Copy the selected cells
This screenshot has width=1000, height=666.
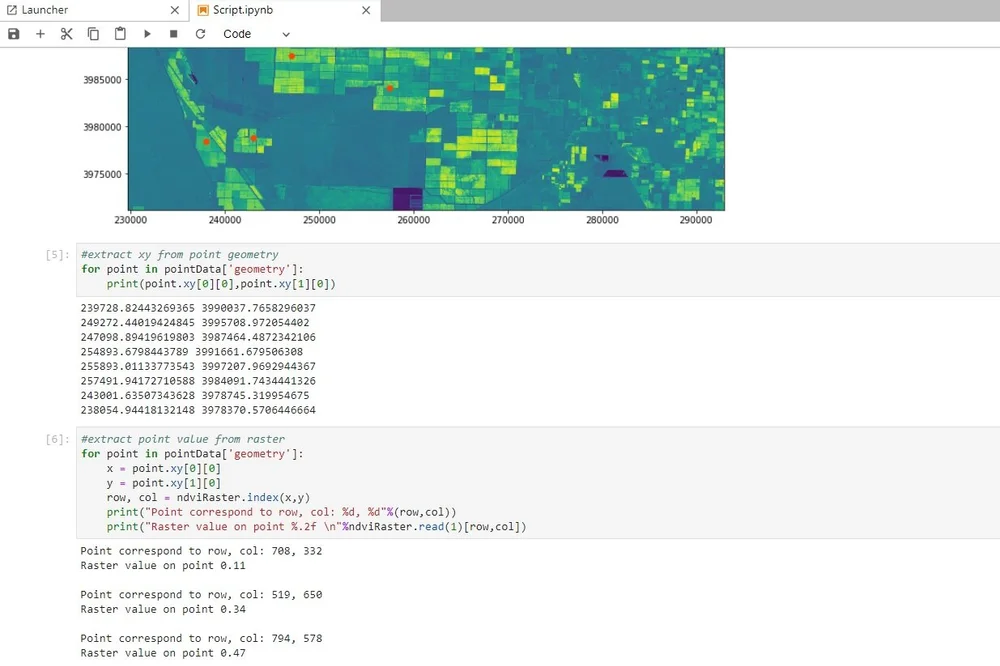coord(93,33)
